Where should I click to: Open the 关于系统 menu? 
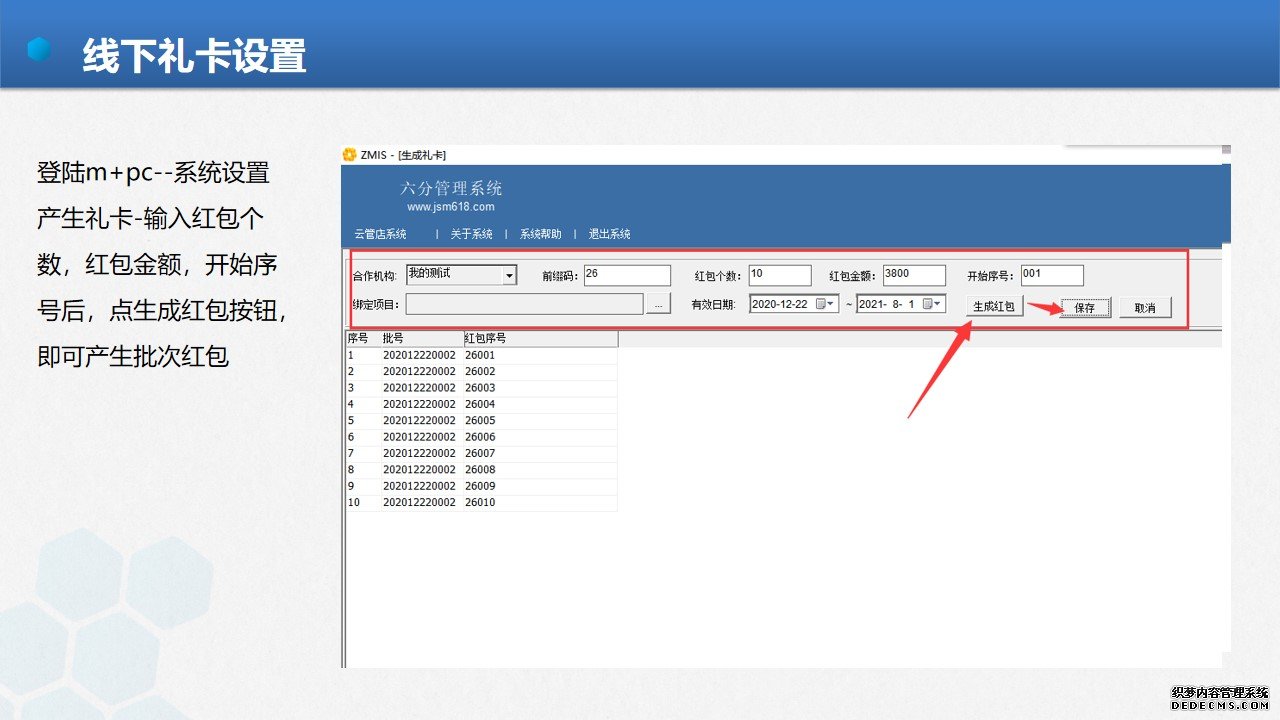coord(471,234)
